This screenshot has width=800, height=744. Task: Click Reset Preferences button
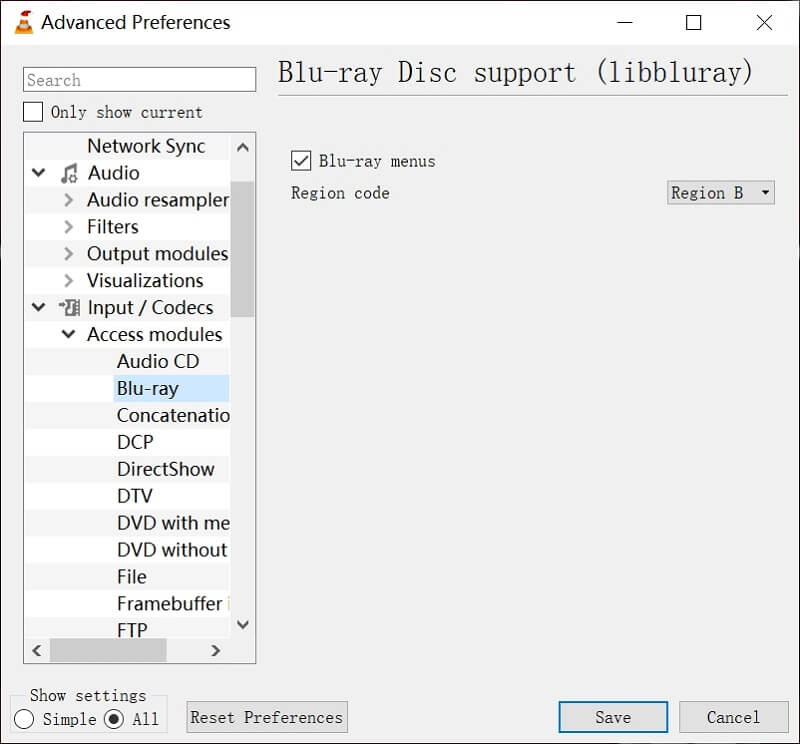(x=267, y=717)
